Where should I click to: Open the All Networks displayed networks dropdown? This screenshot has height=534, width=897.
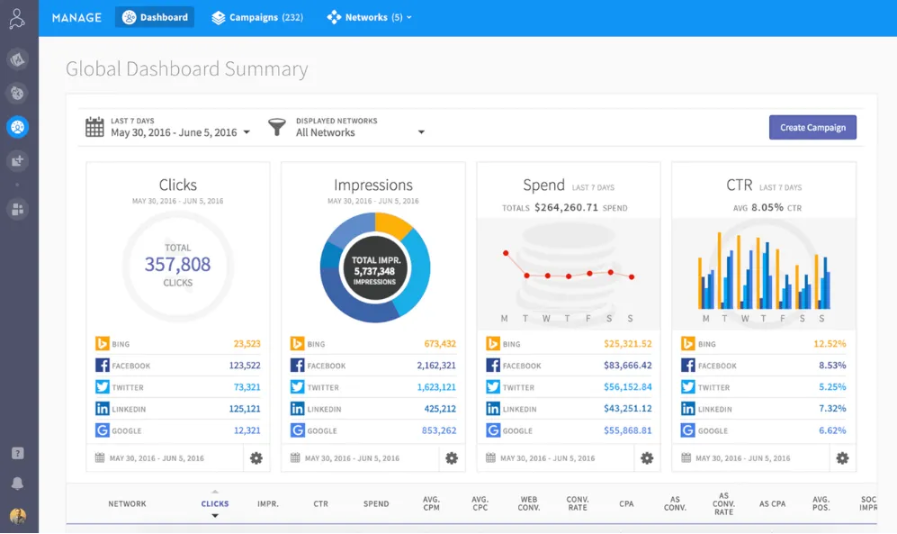click(x=421, y=132)
